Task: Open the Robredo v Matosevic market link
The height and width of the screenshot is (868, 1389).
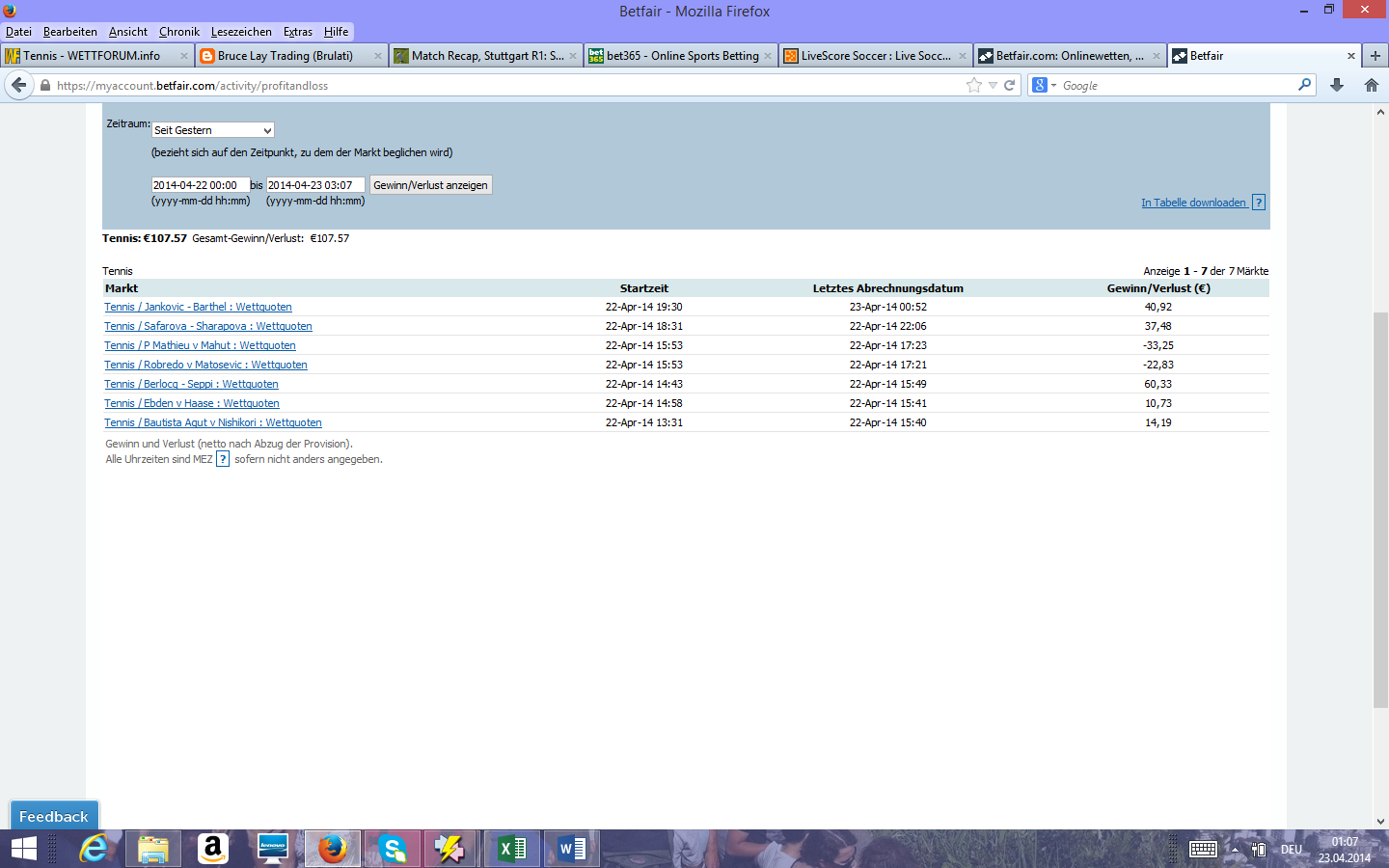Action: [205, 365]
